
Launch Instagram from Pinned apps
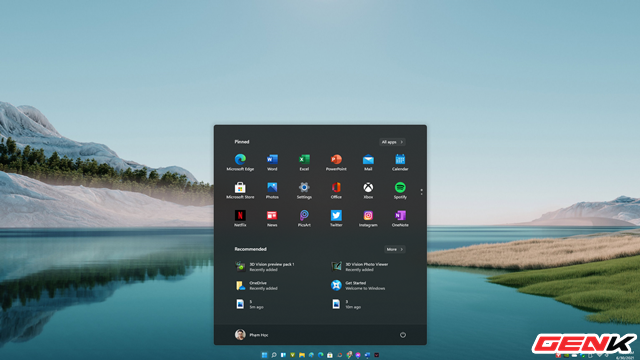click(x=368, y=218)
